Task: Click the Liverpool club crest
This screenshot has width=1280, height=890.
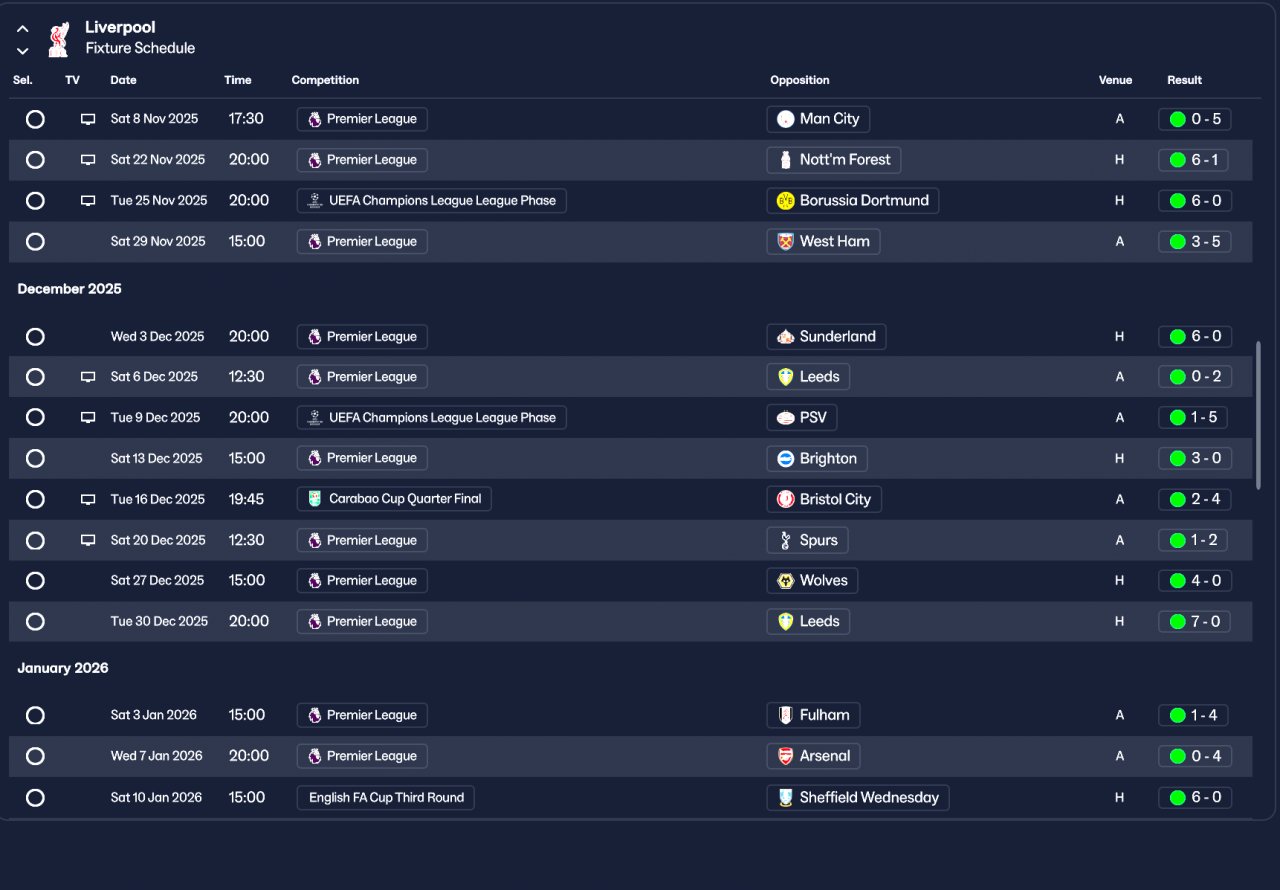Action: coord(59,39)
